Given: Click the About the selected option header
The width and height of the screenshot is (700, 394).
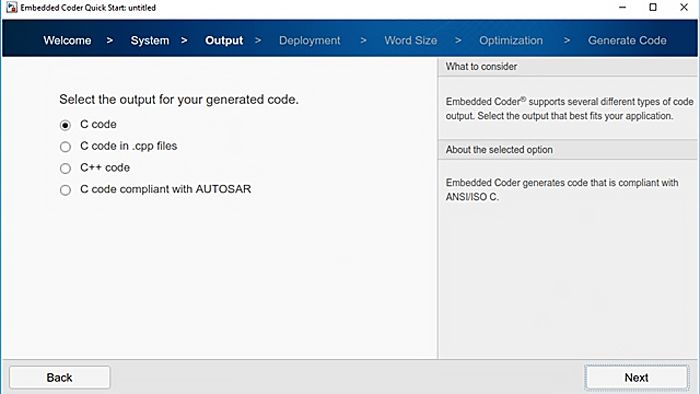Looking at the screenshot, I should (567, 150).
